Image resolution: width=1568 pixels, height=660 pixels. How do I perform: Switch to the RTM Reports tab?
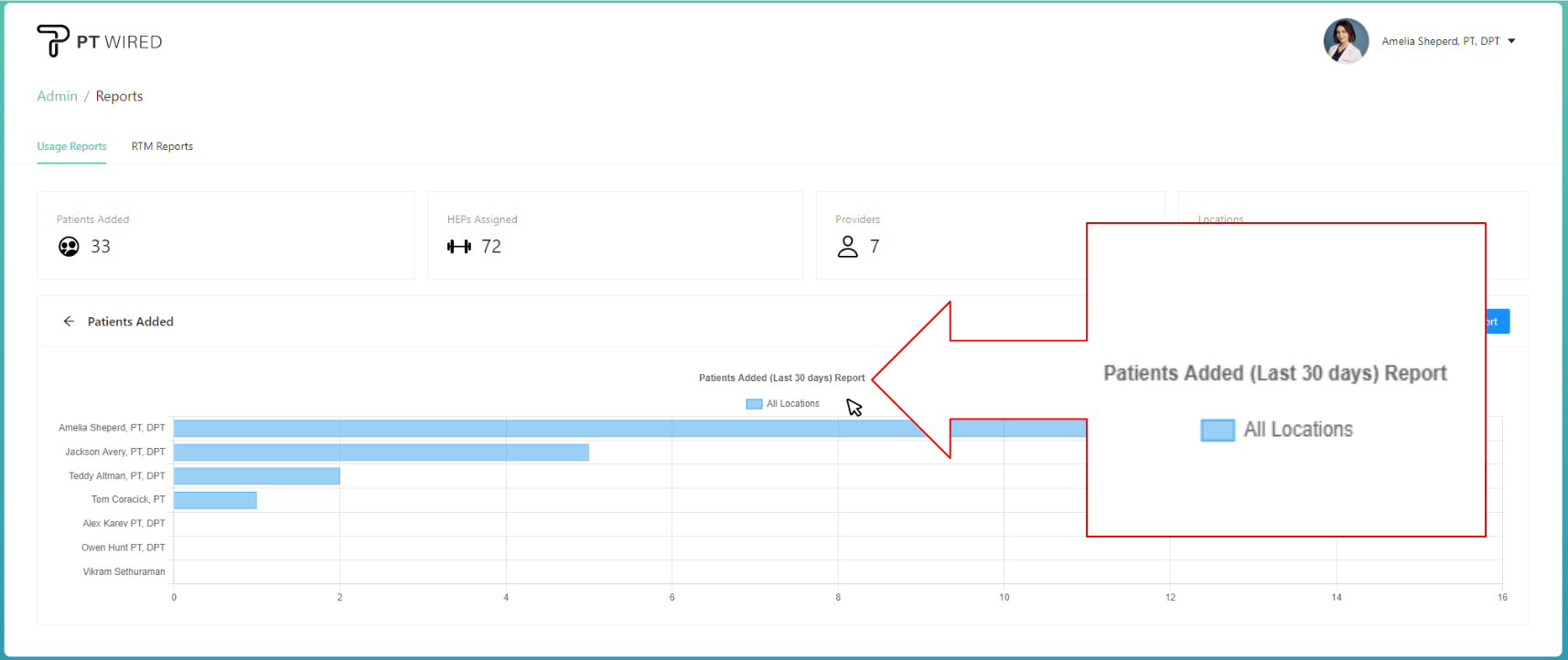[162, 146]
